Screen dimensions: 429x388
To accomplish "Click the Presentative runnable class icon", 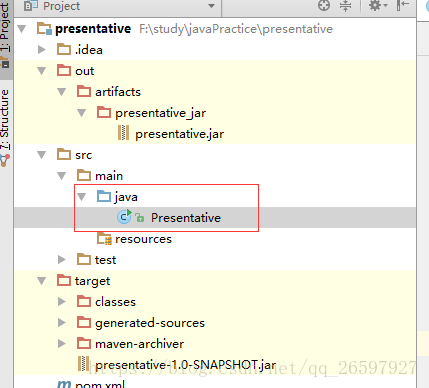I will [x=124, y=217].
